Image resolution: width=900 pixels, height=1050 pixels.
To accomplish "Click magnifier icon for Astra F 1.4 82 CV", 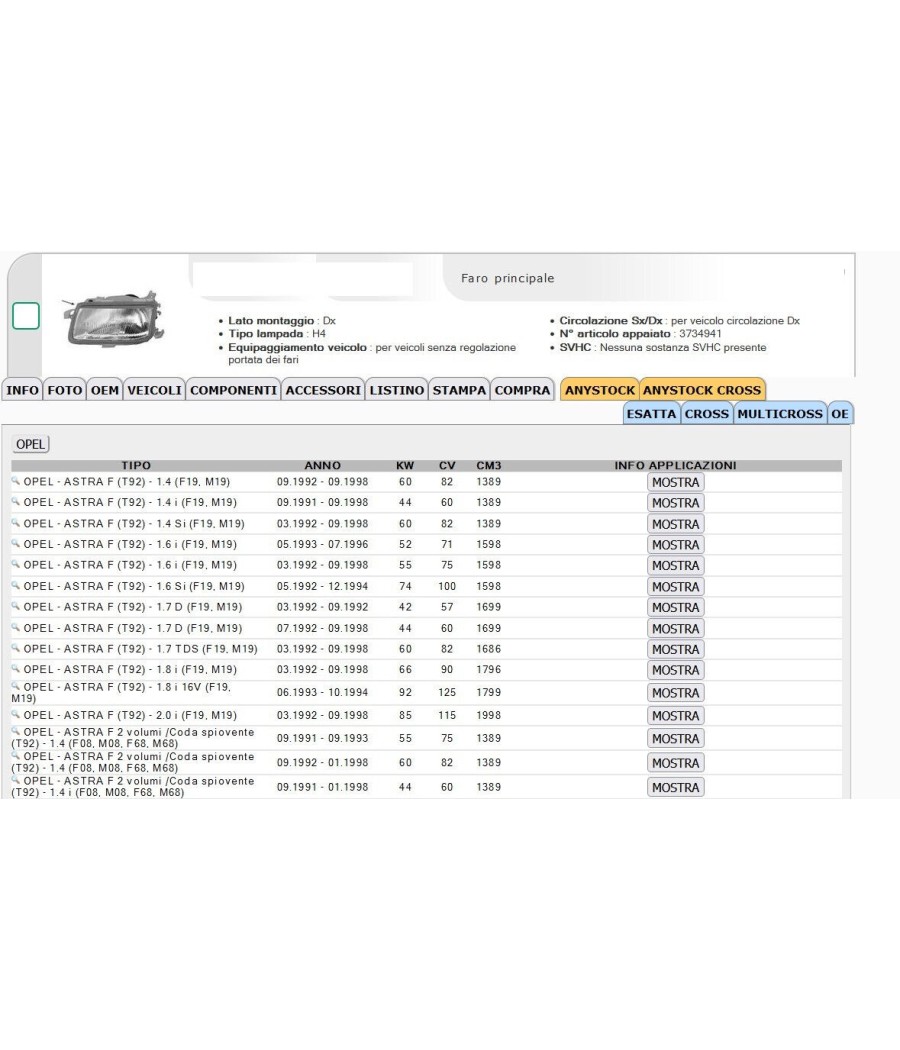I will point(15,480).
